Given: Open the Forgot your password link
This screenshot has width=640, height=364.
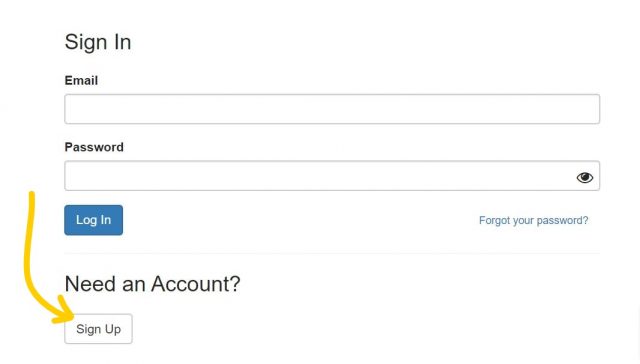Looking at the screenshot, I should [x=533, y=220].
